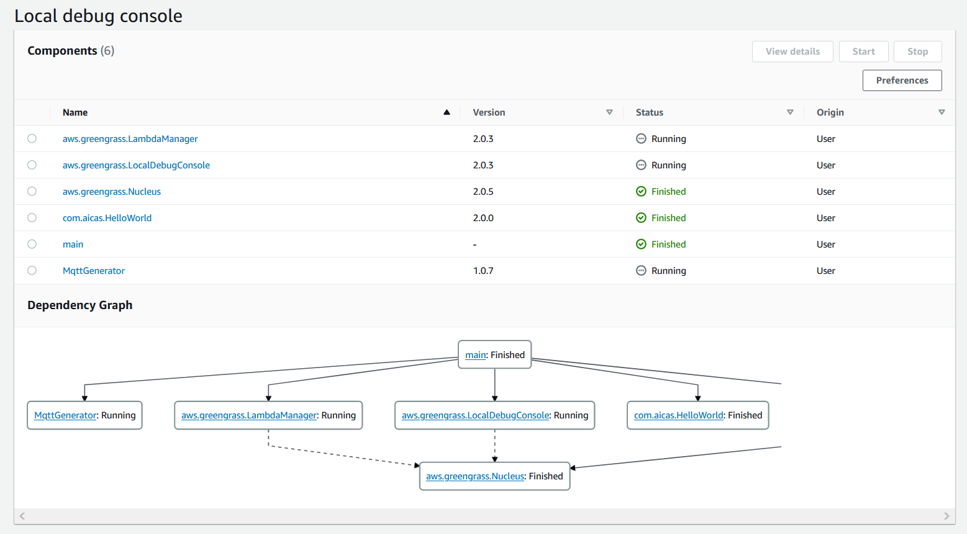Click Running status icon for MqttGenerator
This screenshot has height=534, width=967.
coord(641,271)
